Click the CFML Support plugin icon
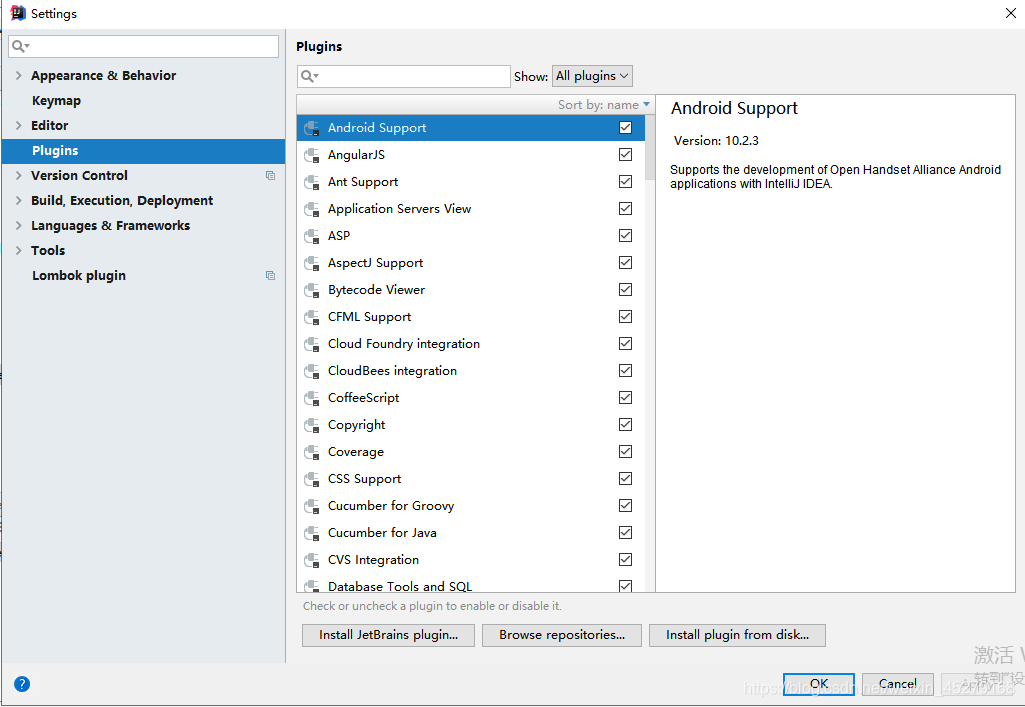Screen dimensions: 1025x707 click(x=312, y=317)
